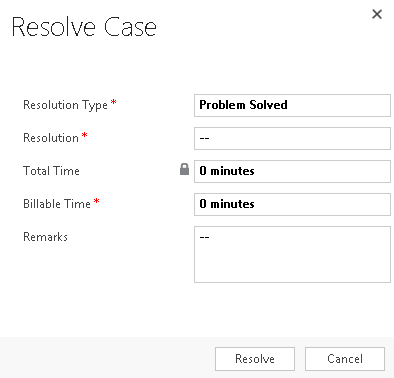Click the Resolution Type label
This screenshot has width=394, height=378.
(65, 105)
